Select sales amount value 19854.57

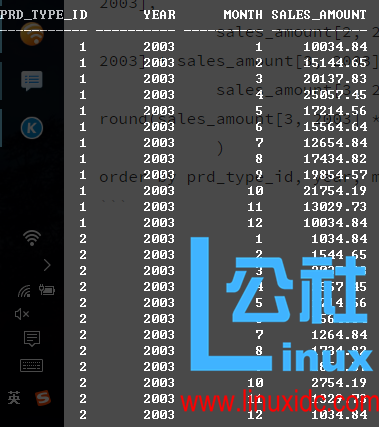pyautogui.click(x=335, y=175)
